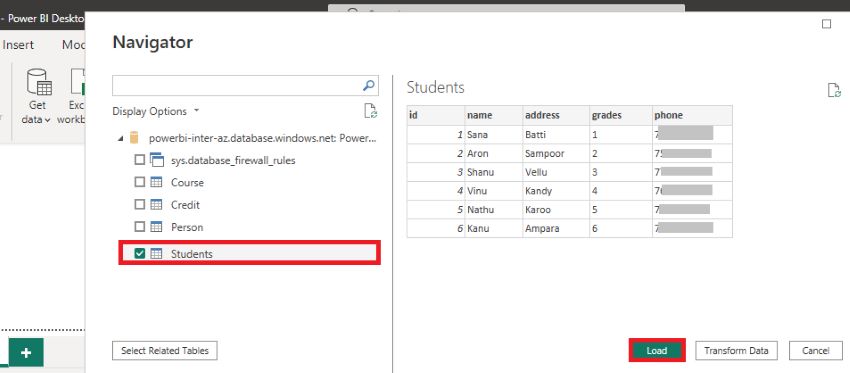Check the Course table checkbox
The height and width of the screenshot is (373, 850).
pyautogui.click(x=140, y=183)
